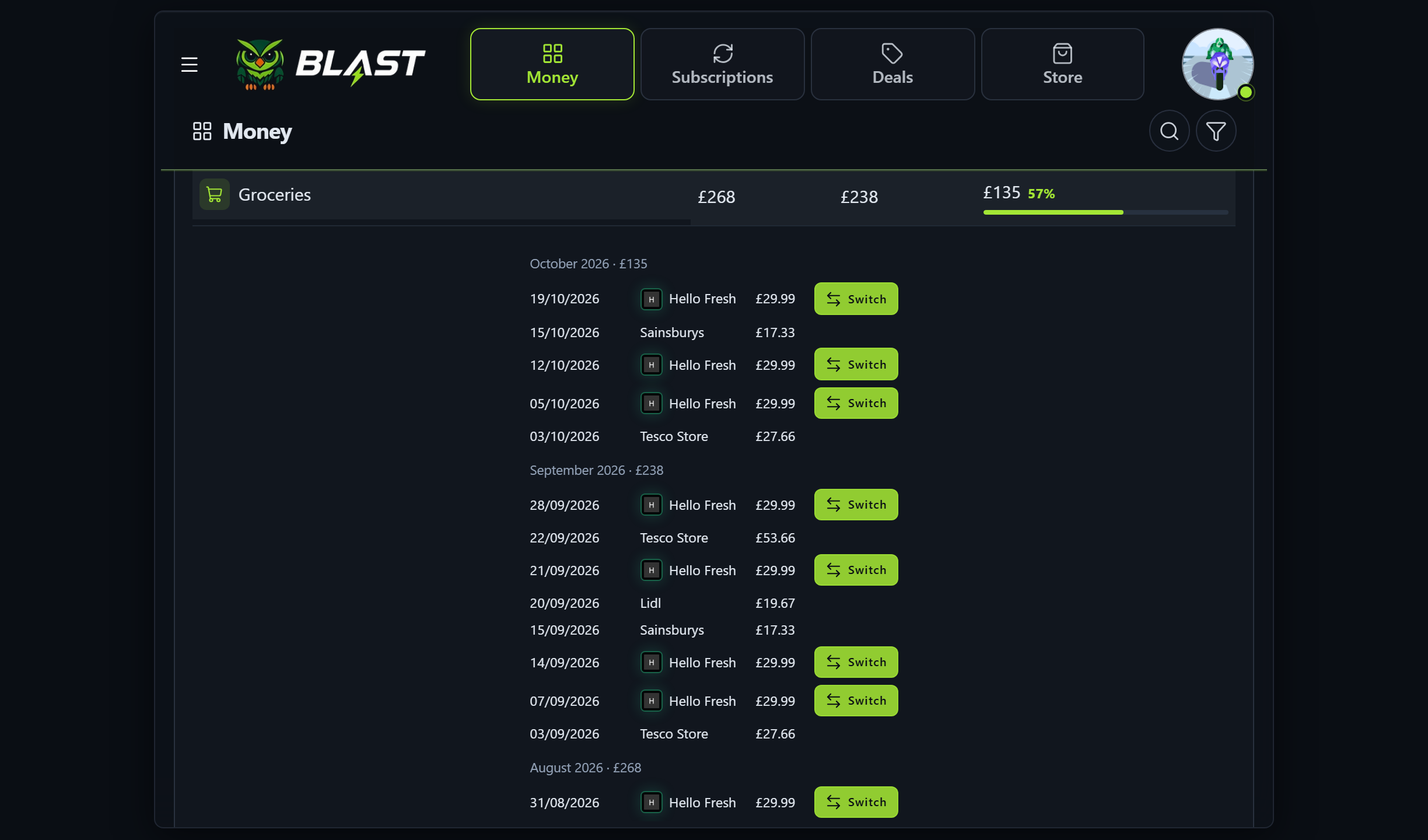
Task: Switch the 21/09/2026 Hello Fresh payment
Action: click(x=856, y=570)
